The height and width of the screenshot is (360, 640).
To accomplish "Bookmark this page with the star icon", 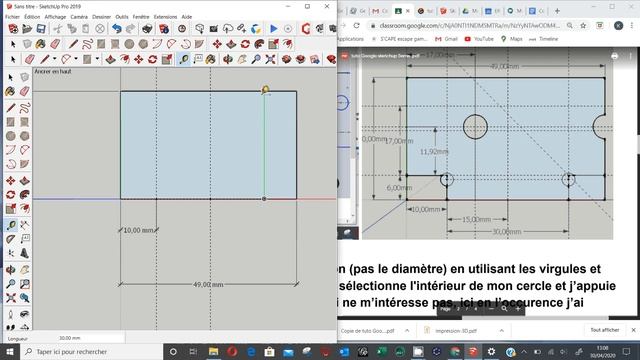I will click(x=583, y=25).
